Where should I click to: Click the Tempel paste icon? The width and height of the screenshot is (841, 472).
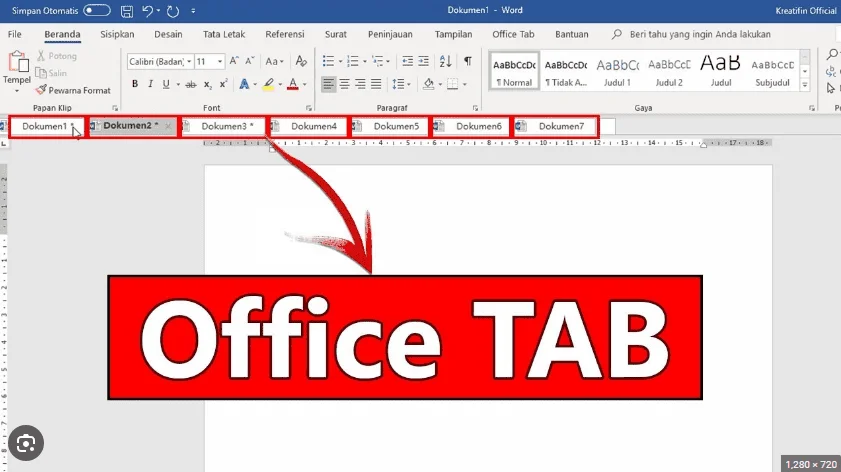point(17,61)
